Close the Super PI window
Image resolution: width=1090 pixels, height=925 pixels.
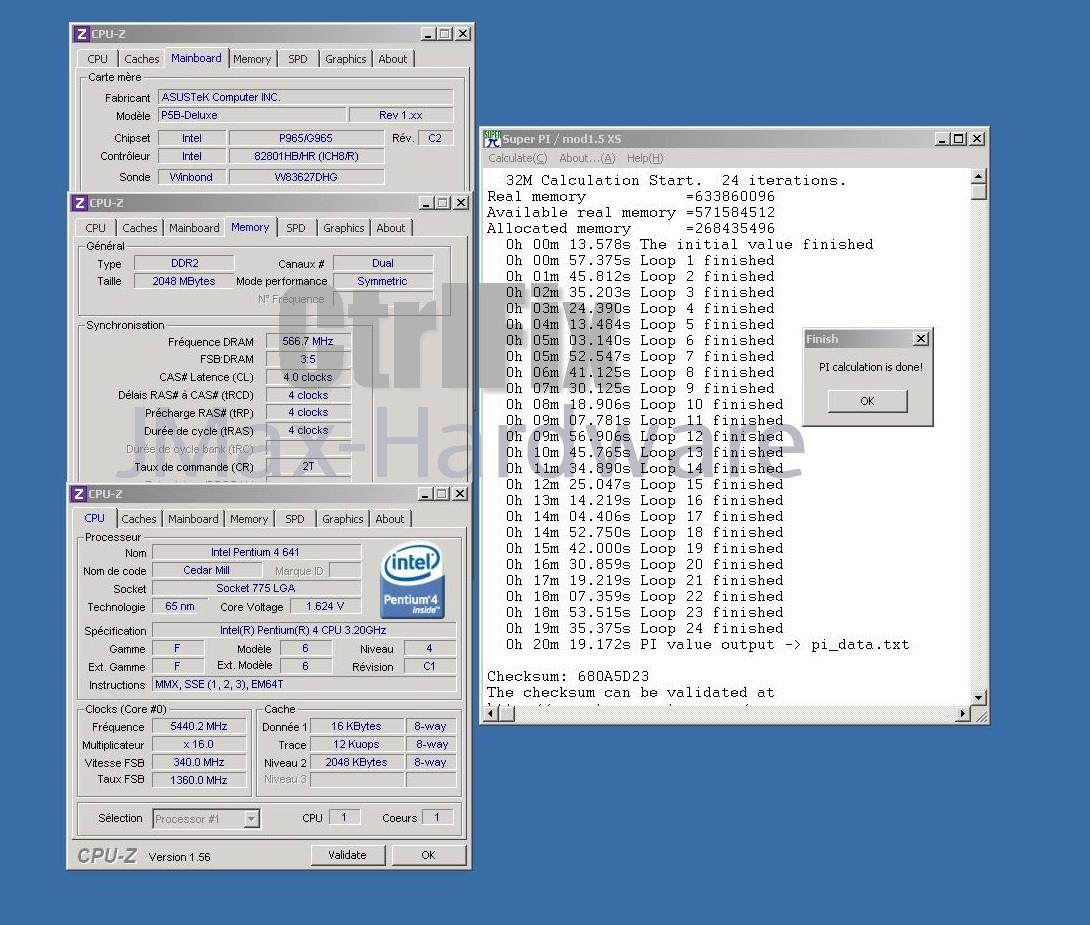click(x=977, y=139)
